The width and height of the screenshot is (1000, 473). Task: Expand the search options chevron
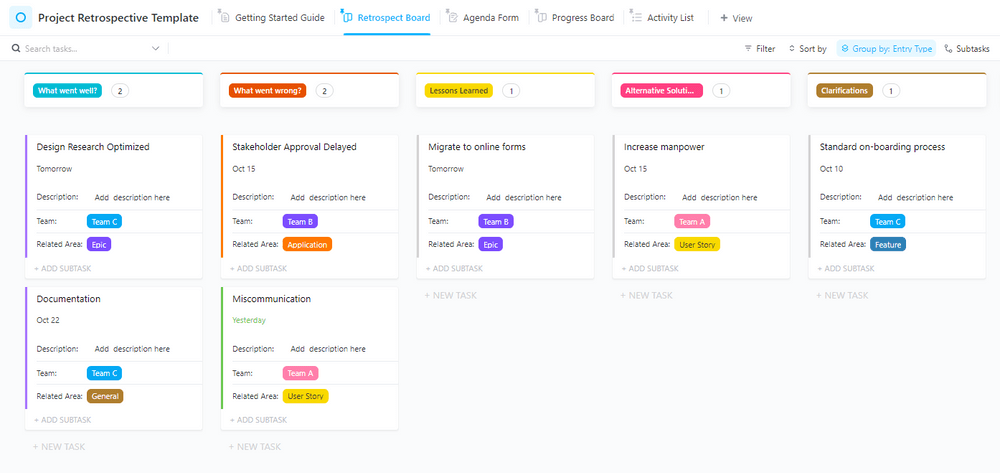point(156,48)
